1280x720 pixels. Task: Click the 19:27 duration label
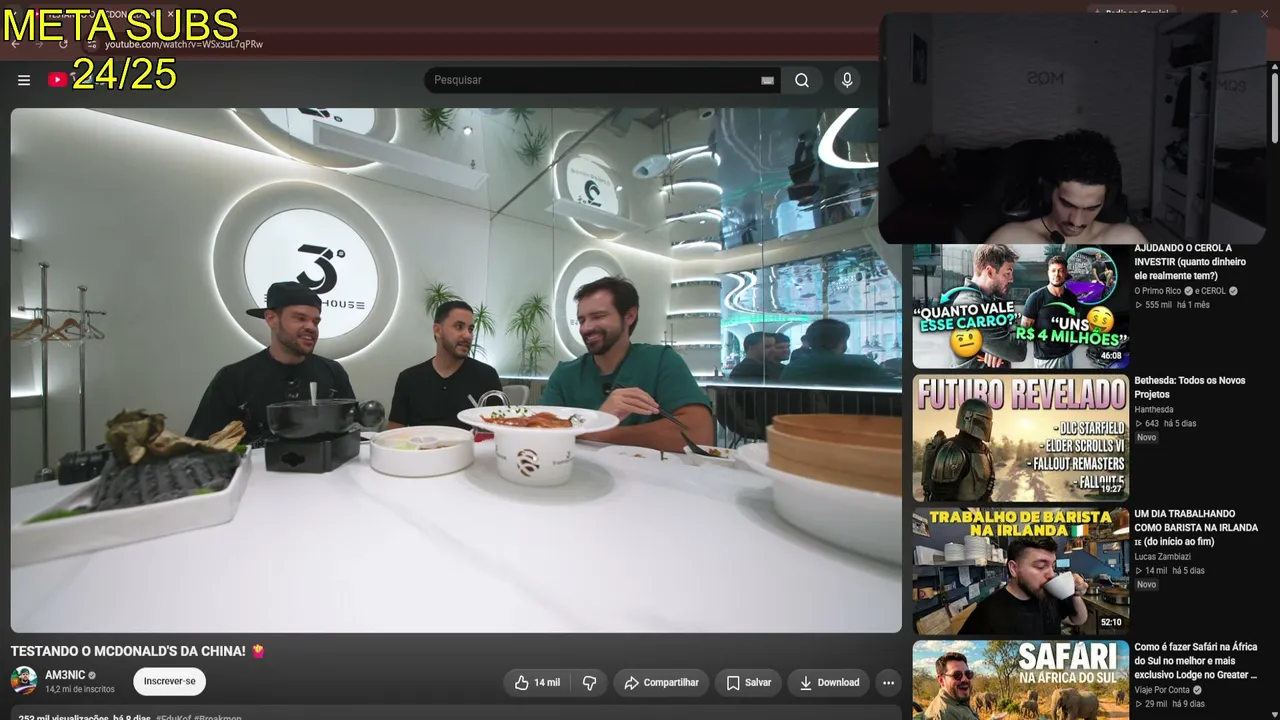coord(1111,489)
